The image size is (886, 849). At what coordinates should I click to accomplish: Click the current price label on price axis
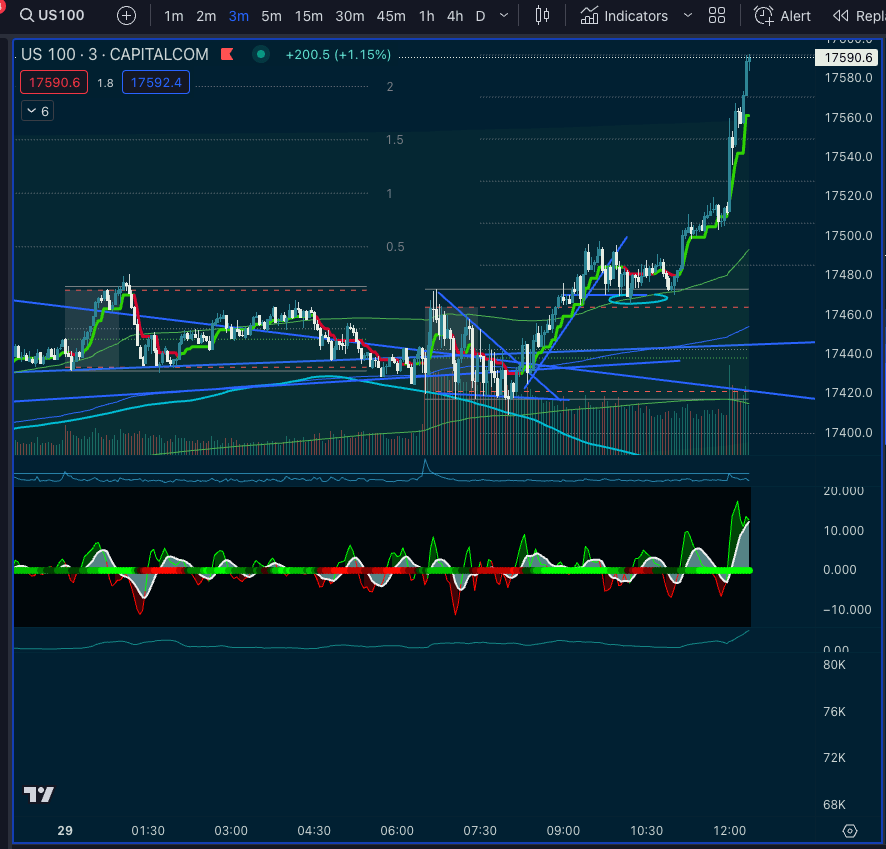click(x=849, y=58)
